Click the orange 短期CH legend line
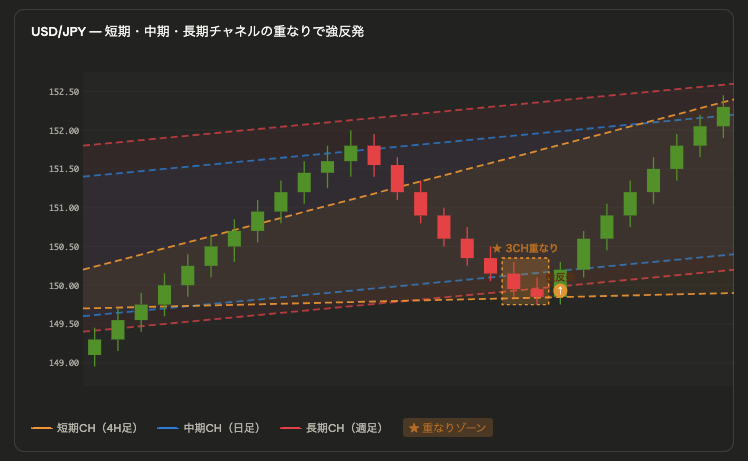 click(x=42, y=428)
